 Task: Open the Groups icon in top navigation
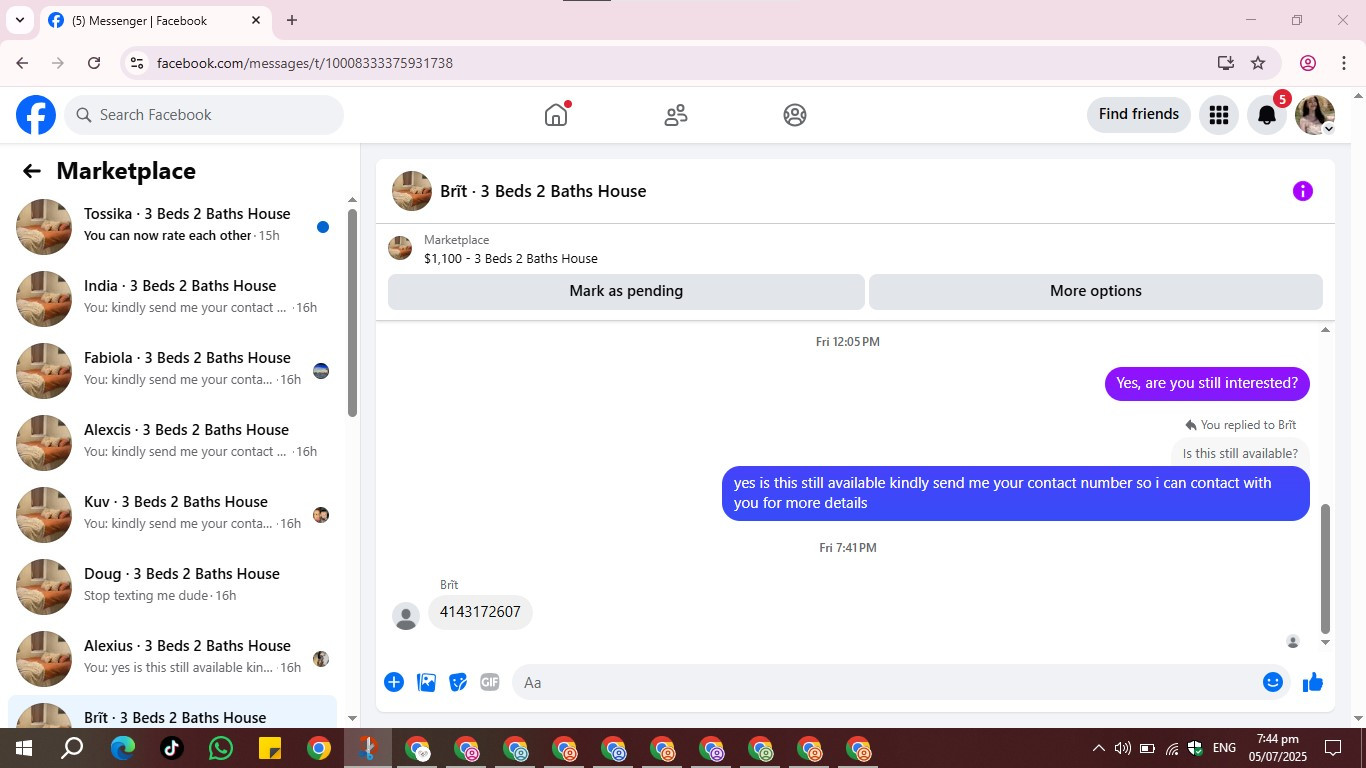[795, 115]
